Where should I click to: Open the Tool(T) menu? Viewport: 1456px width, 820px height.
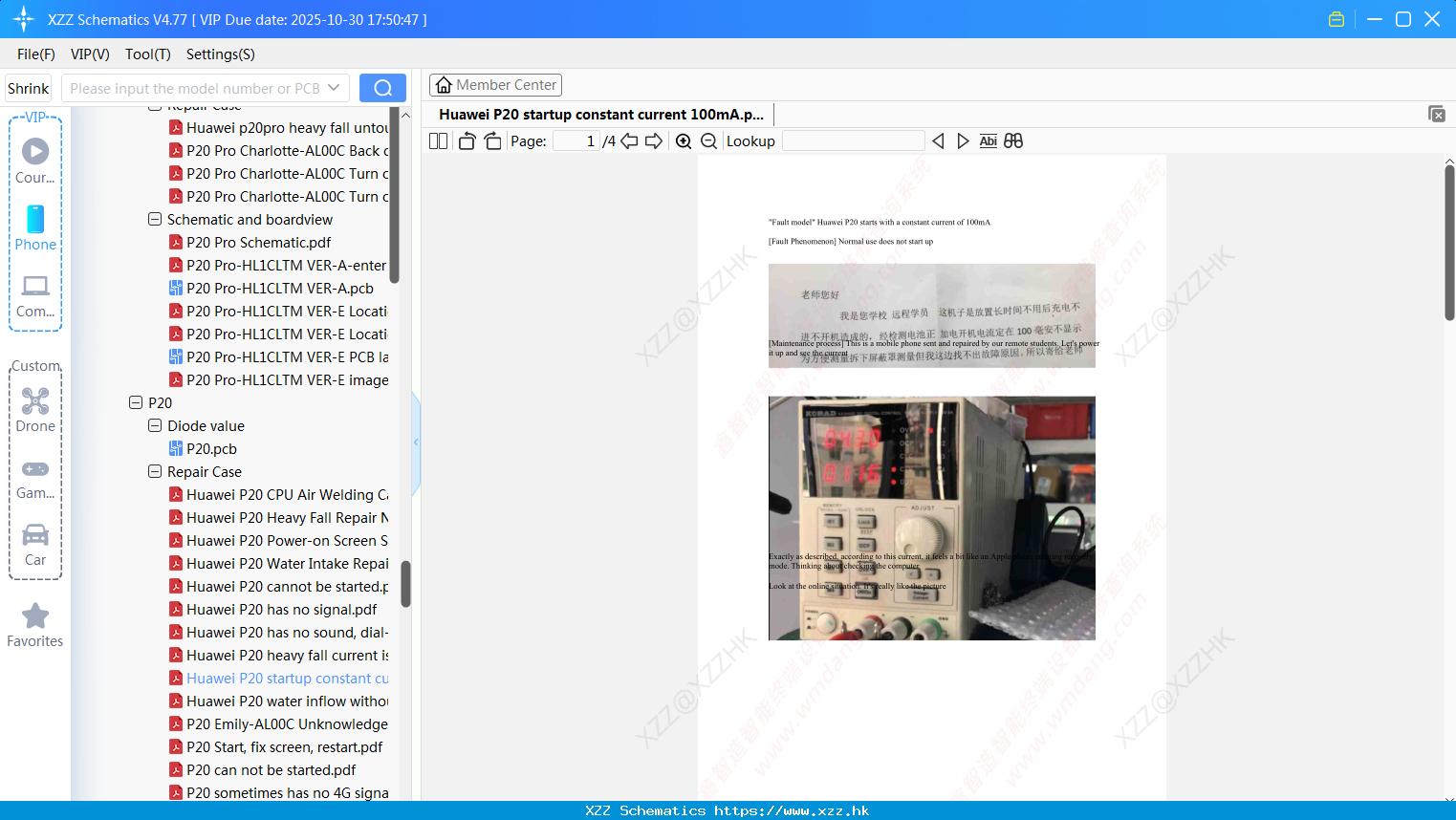[x=148, y=54]
